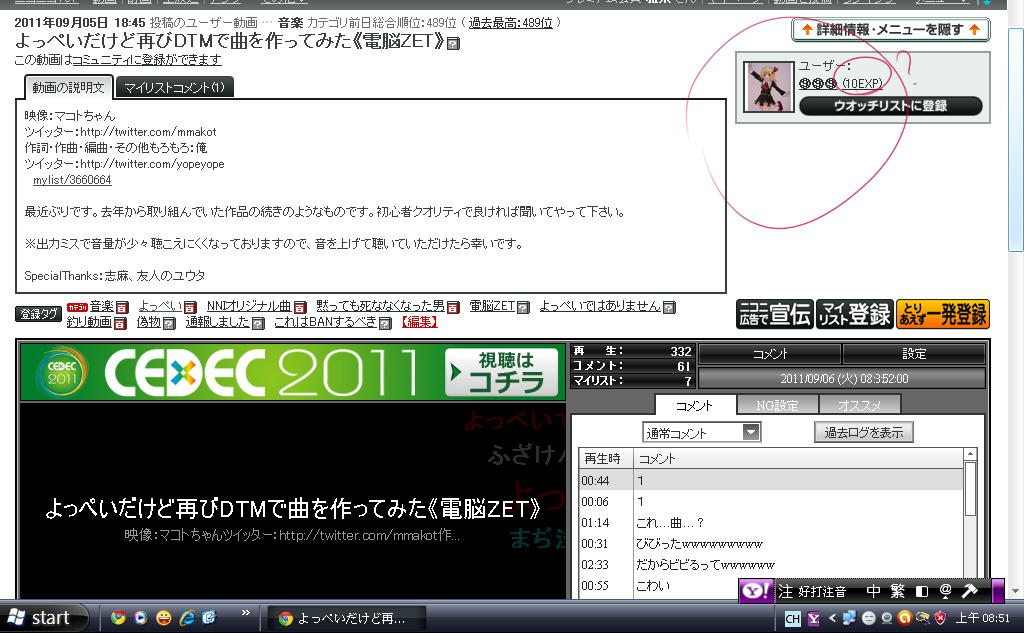
Task: Click the 【編集】 tag edit link
Action: click(420, 322)
